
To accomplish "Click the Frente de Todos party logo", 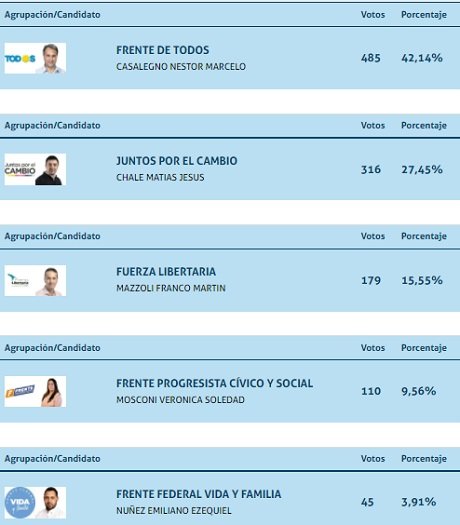I will pos(20,59).
